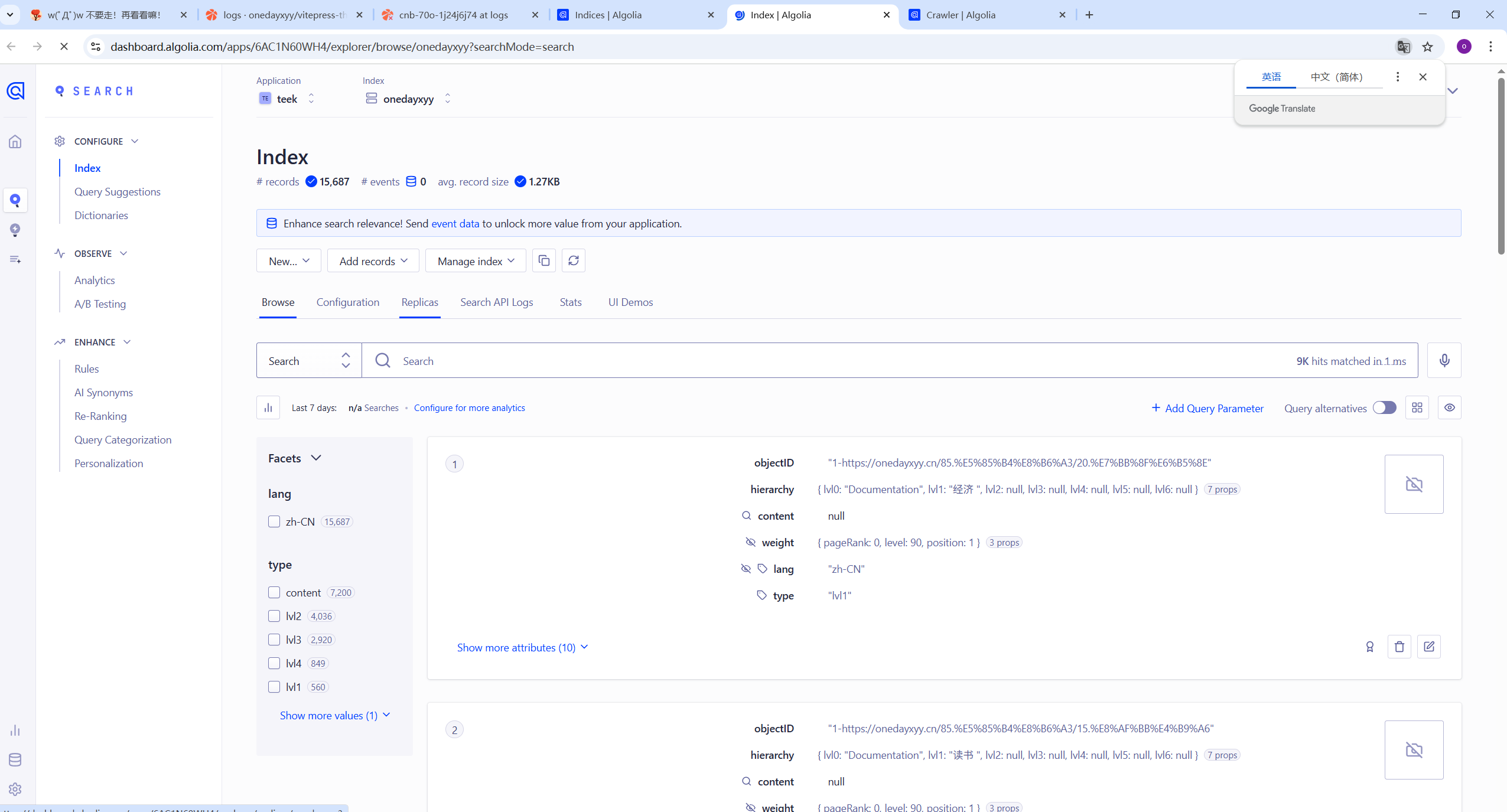Switch to the Stats tab
Image resolution: width=1507 pixels, height=812 pixels.
570,302
